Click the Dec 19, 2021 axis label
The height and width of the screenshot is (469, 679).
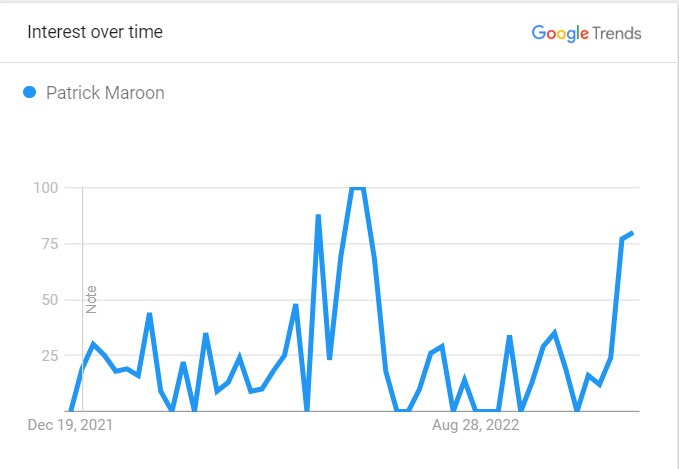pos(70,425)
